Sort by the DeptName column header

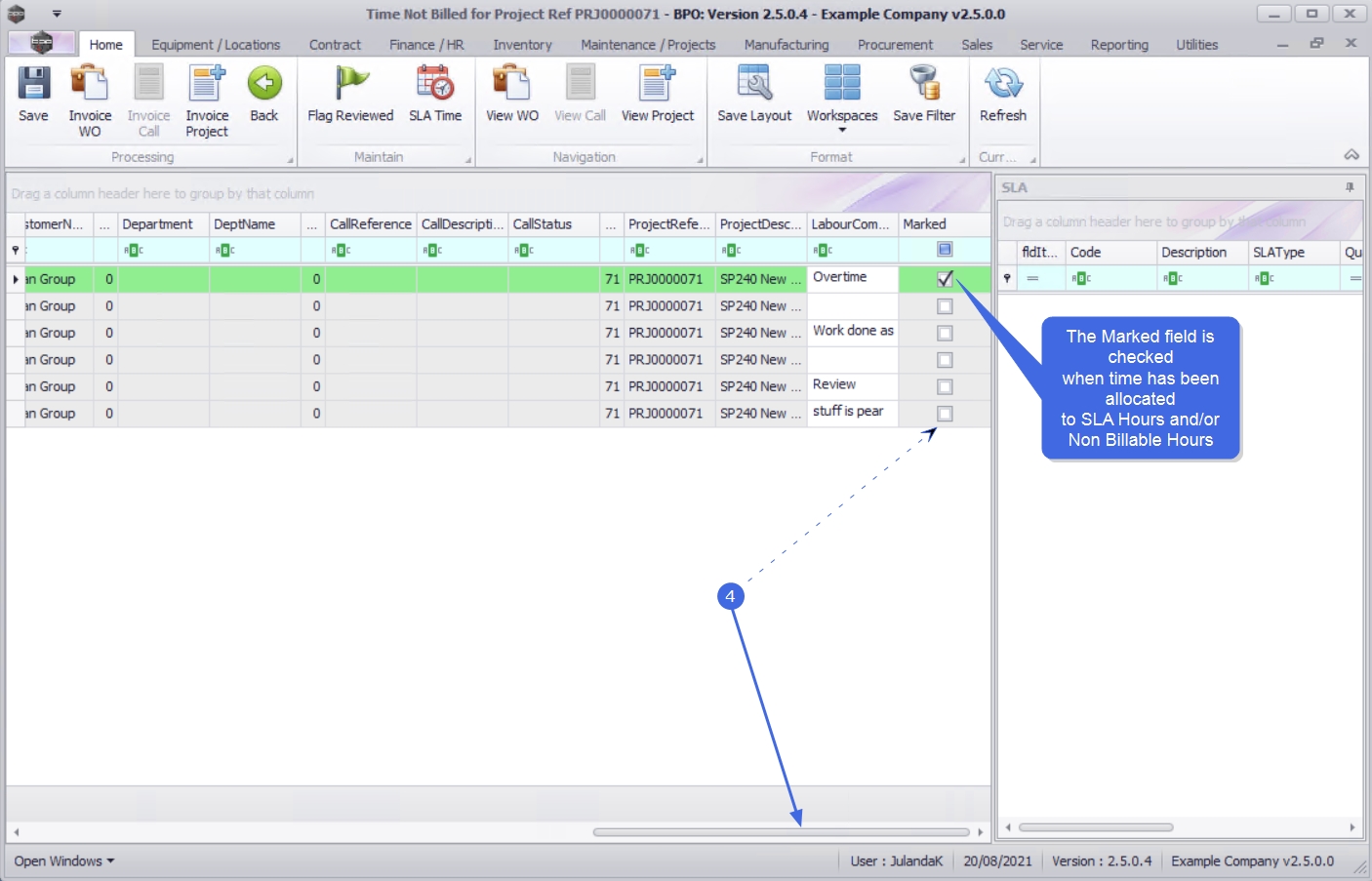(255, 224)
